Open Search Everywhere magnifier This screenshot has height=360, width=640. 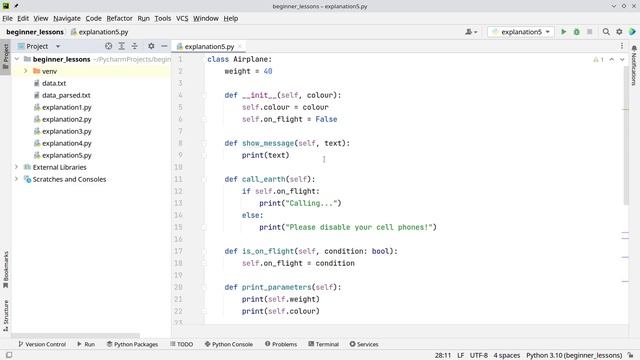(x=606, y=32)
